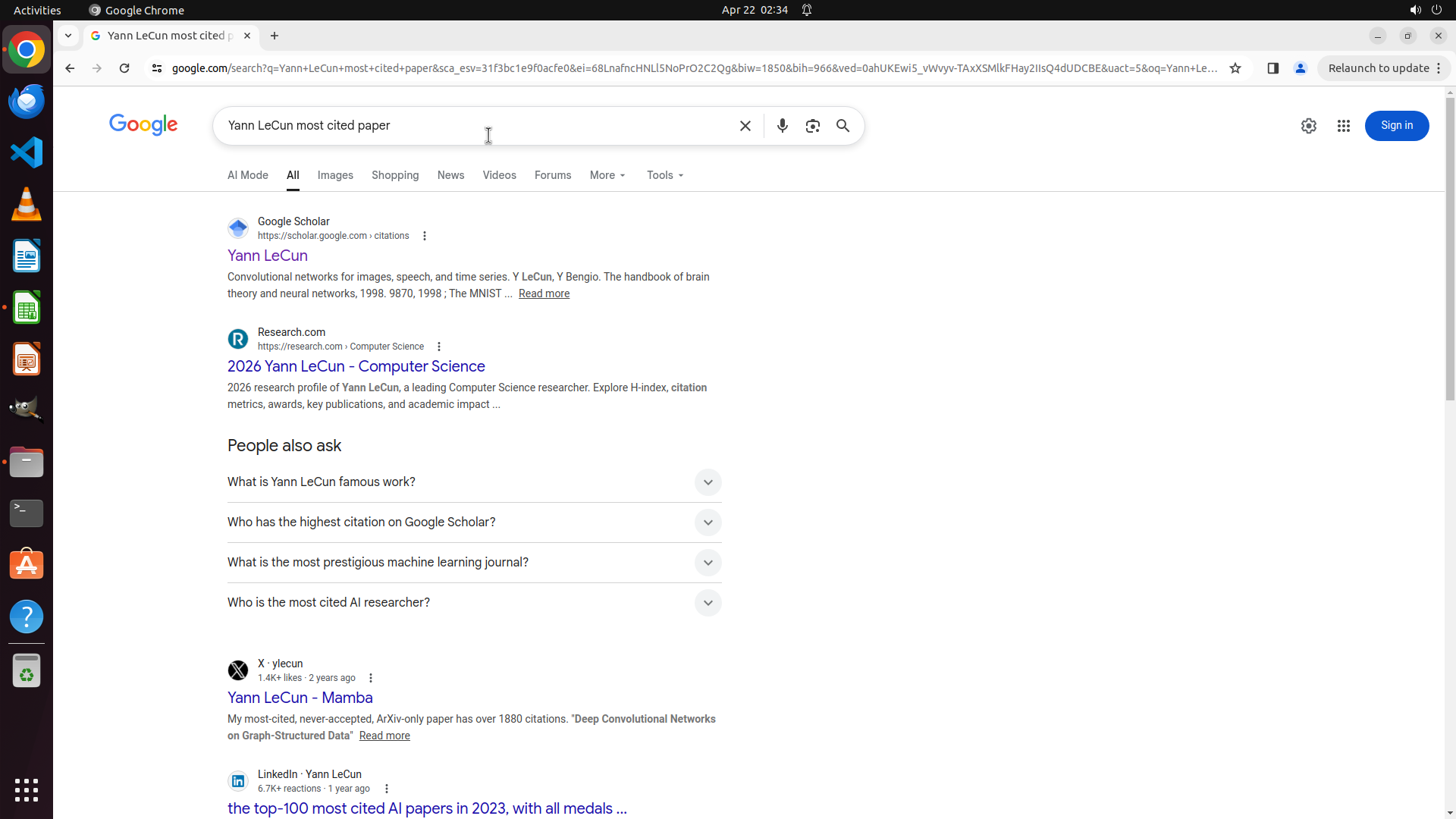Toggle Chrome side panel icon

[x=1272, y=68]
